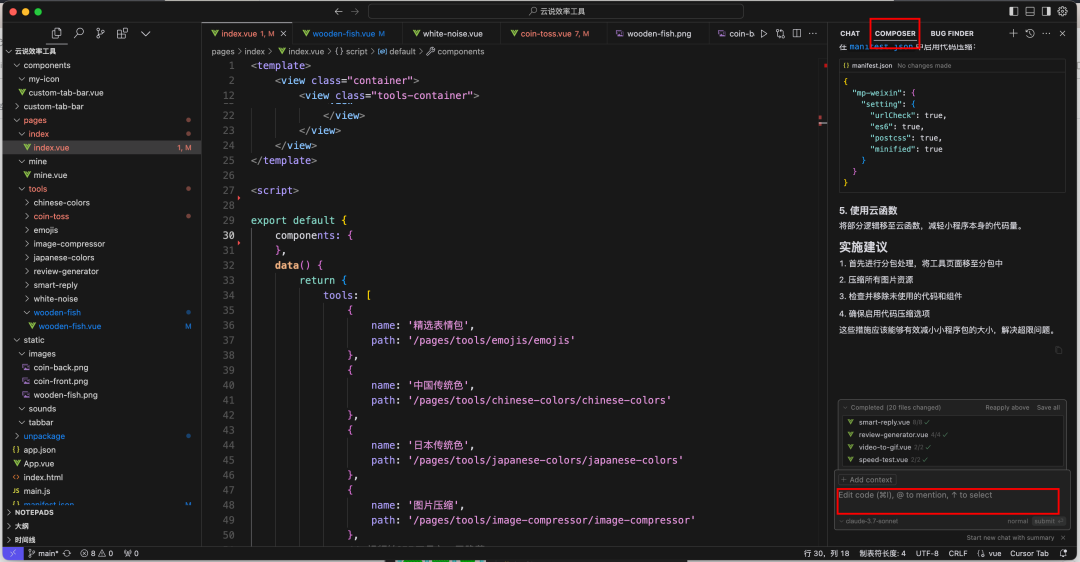
Task: Click Reapply above button
Action: pos(1007,408)
